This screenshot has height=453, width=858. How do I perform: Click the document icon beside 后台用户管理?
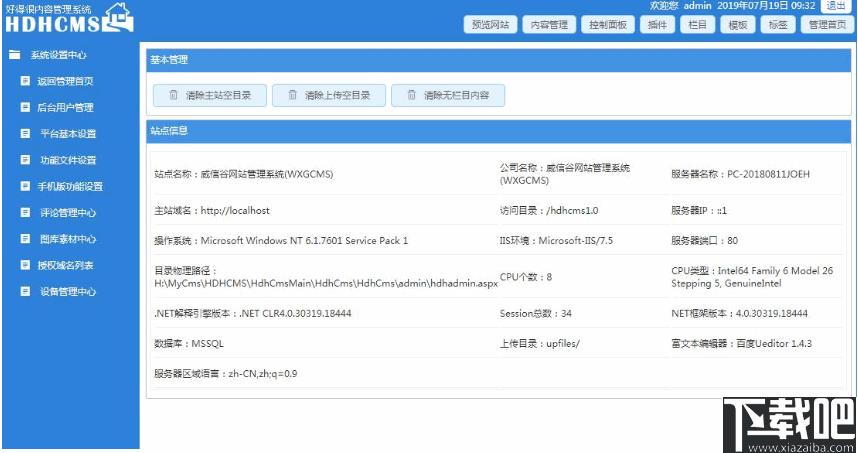pos(25,107)
